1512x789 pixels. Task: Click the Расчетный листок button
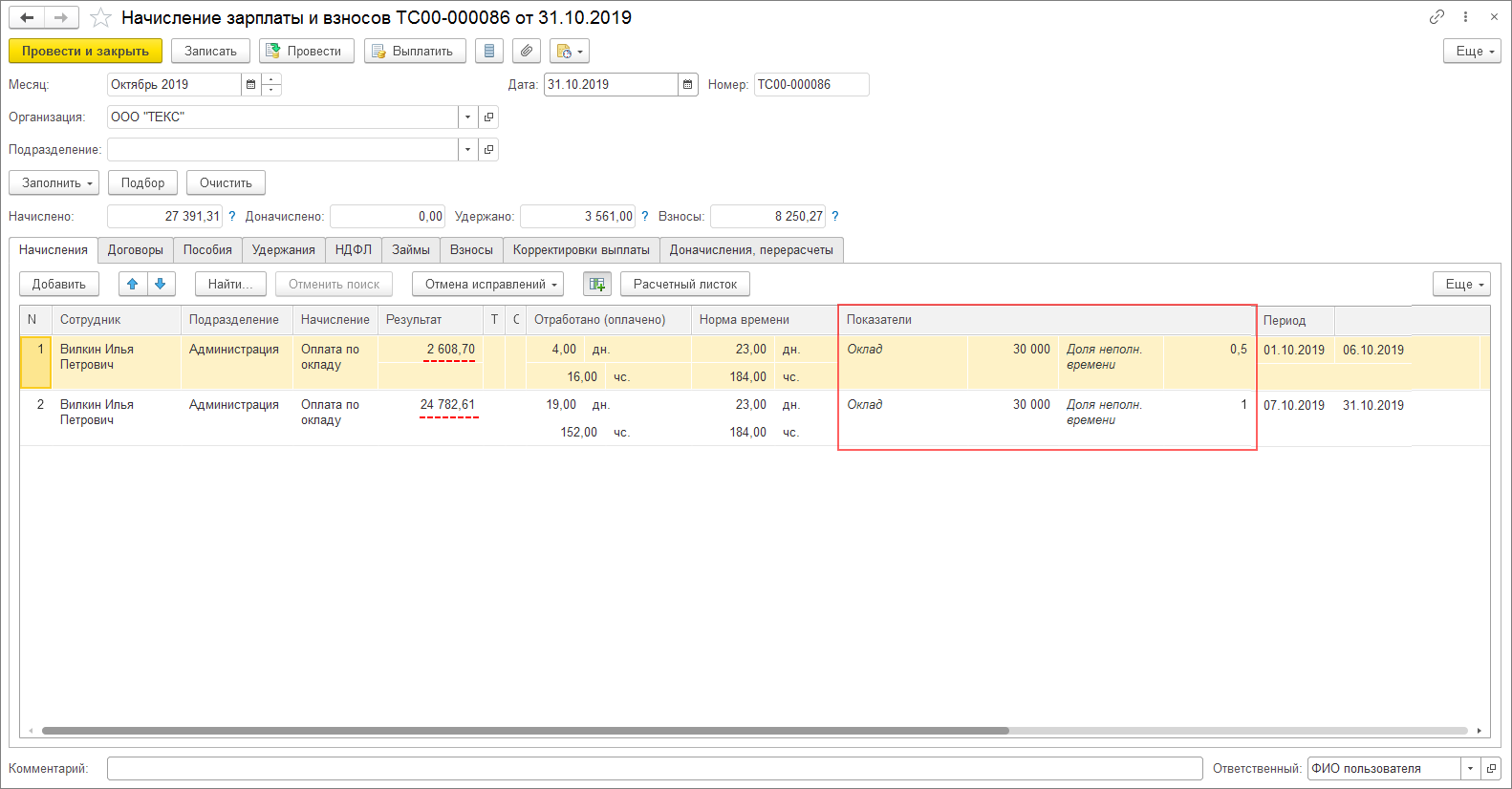(x=684, y=284)
